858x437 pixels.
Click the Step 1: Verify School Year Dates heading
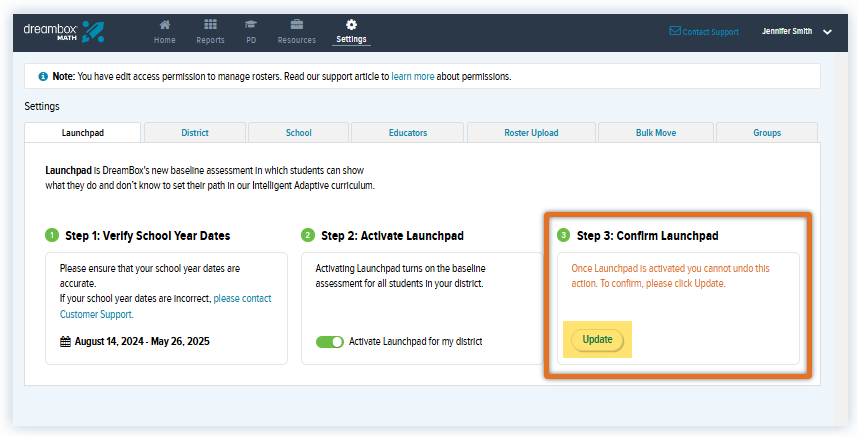(148, 236)
